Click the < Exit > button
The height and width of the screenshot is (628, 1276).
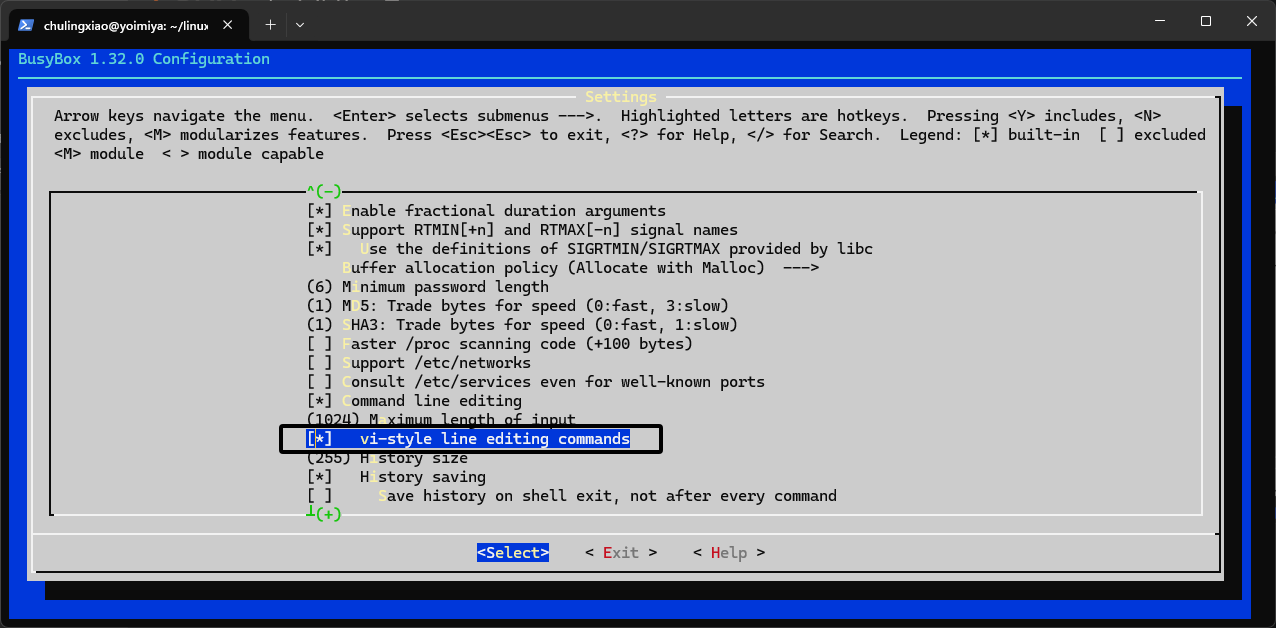pos(621,553)
